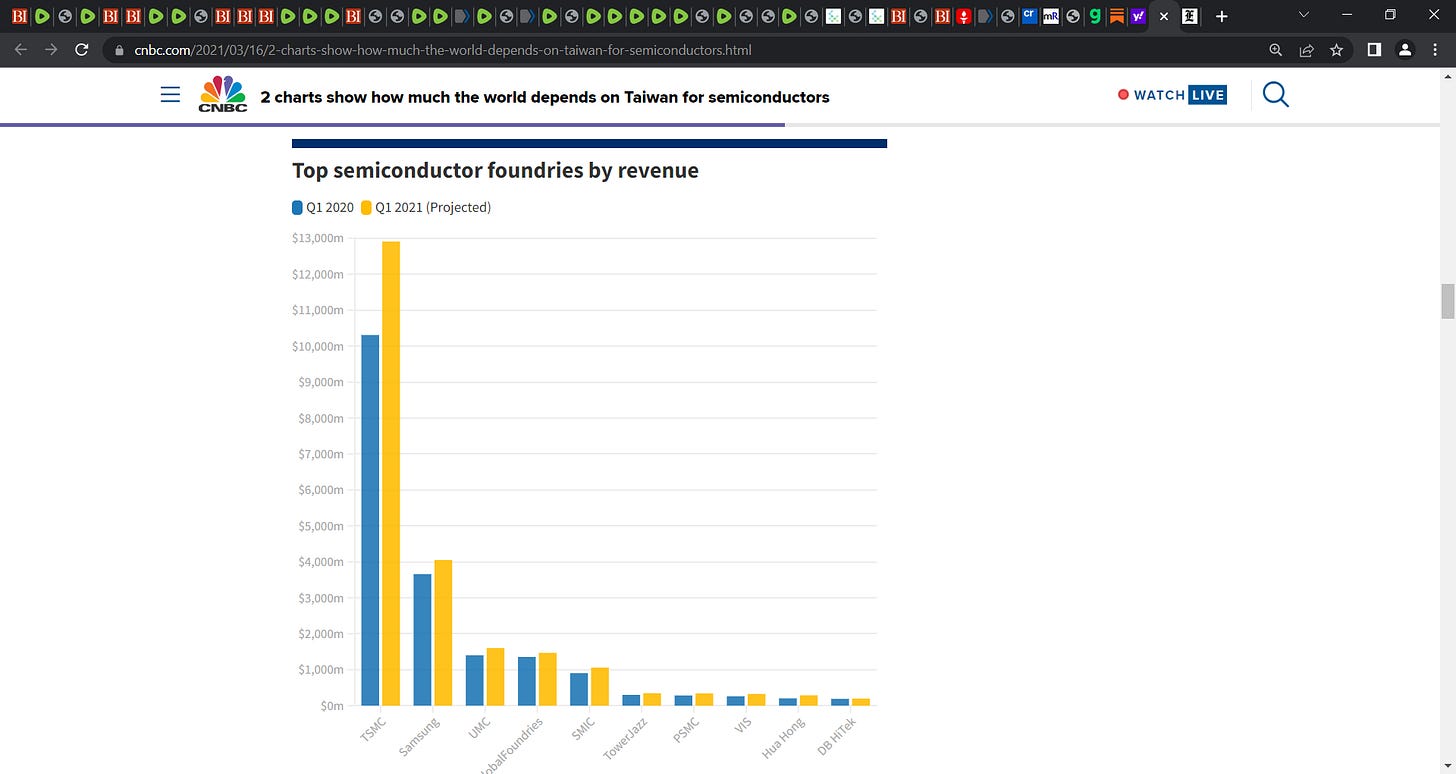View site information via the lock icon
The image size is (1456, 774).
point(119,49)
